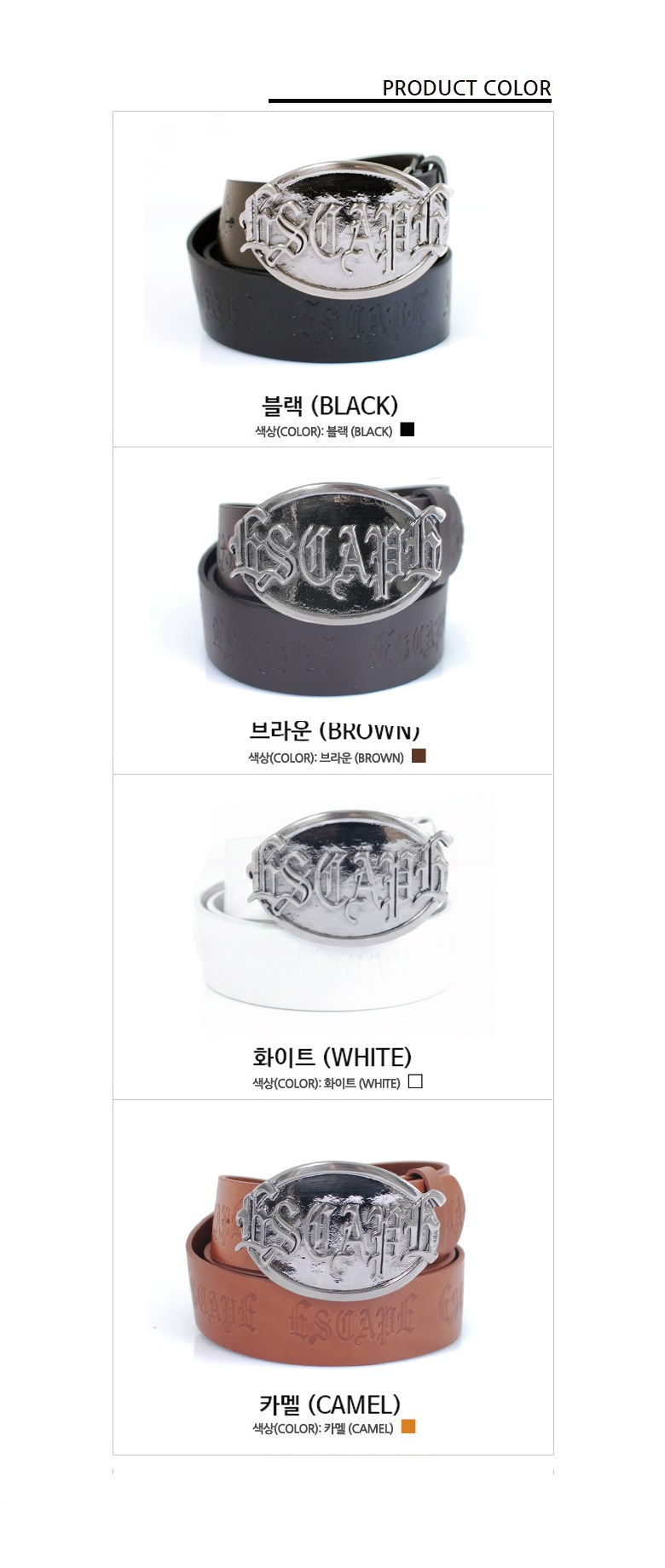Select the black color swatch square

tap(407, 429)
